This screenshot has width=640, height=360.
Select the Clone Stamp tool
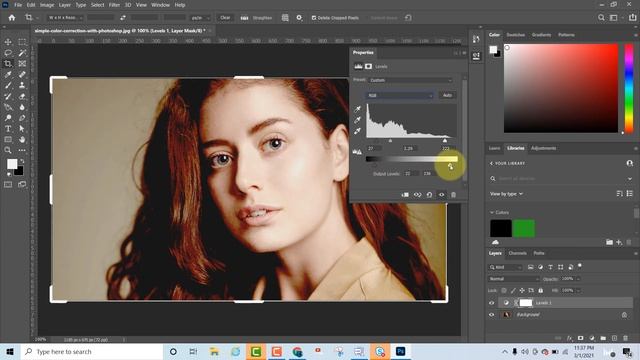tap(22, 85)
